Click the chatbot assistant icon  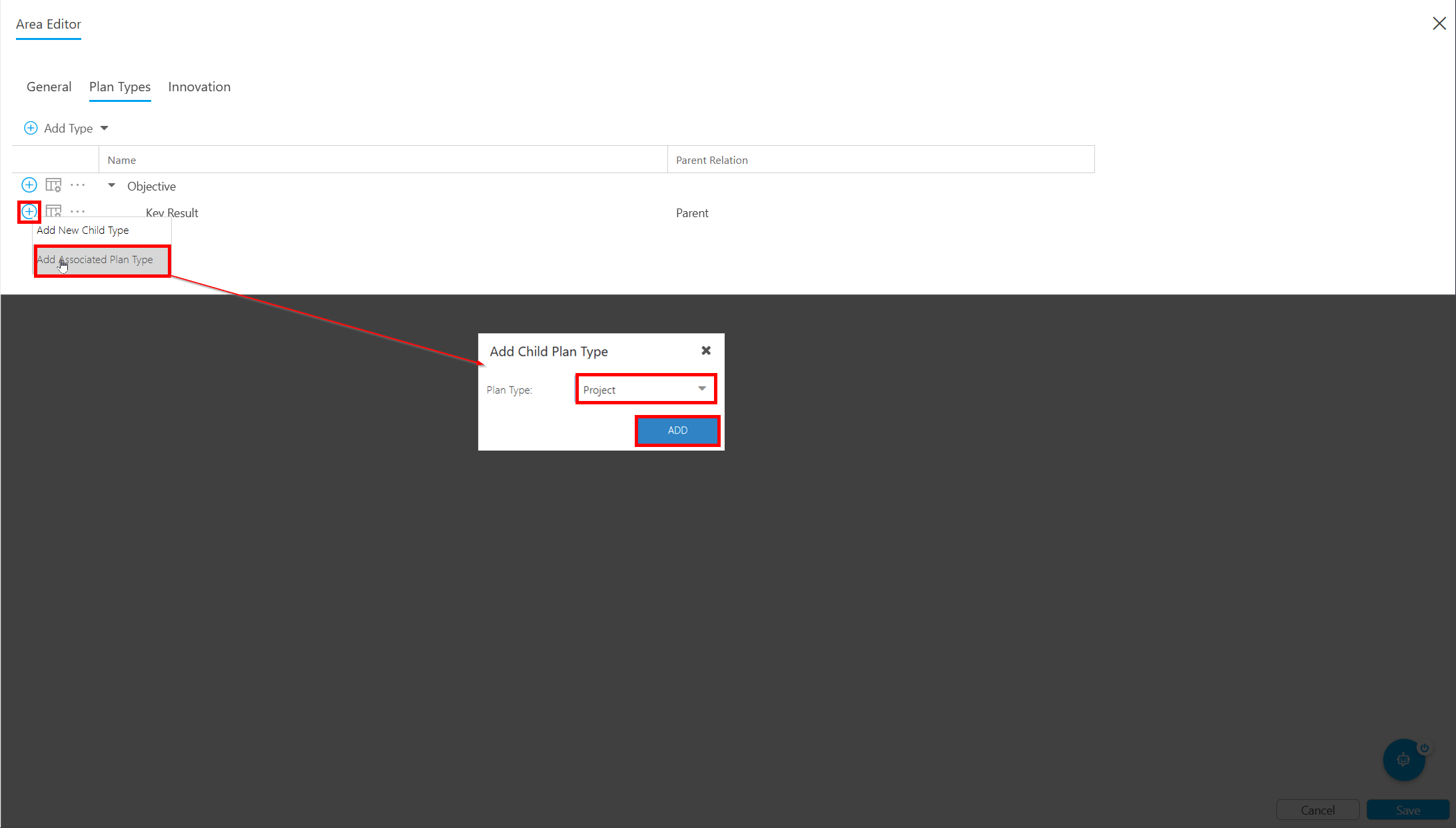pyautogui.click(x=1404, y=759)
